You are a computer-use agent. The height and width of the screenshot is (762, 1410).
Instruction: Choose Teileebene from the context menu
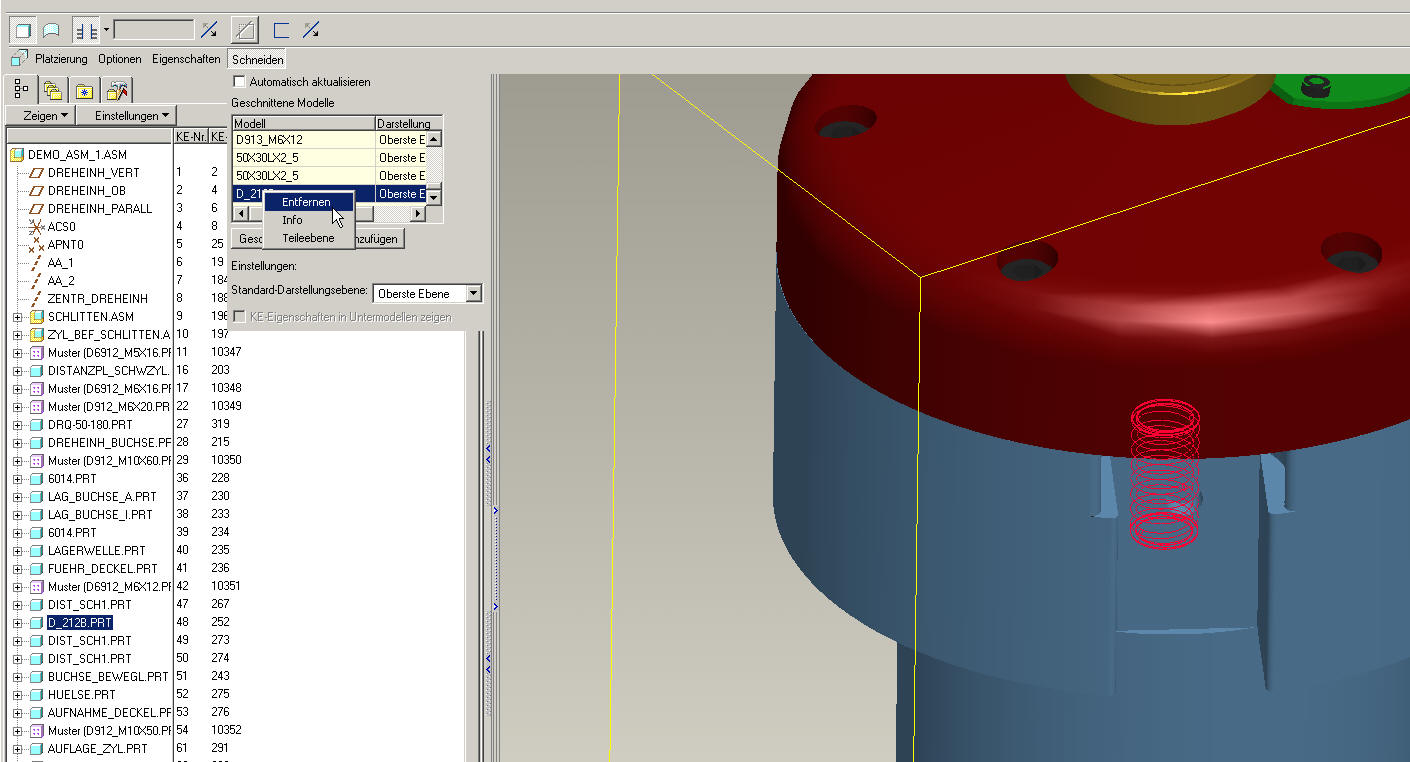(308, 238)
